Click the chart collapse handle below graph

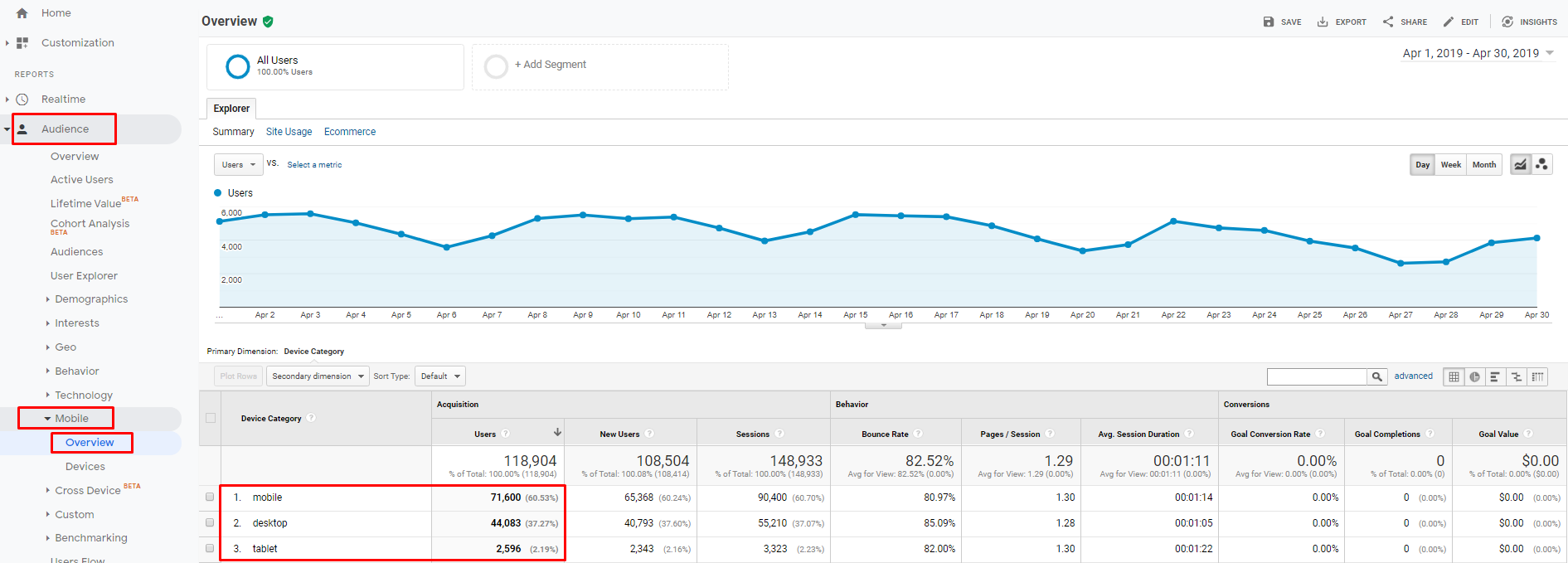pyautogui.click(x=883, y=325)
